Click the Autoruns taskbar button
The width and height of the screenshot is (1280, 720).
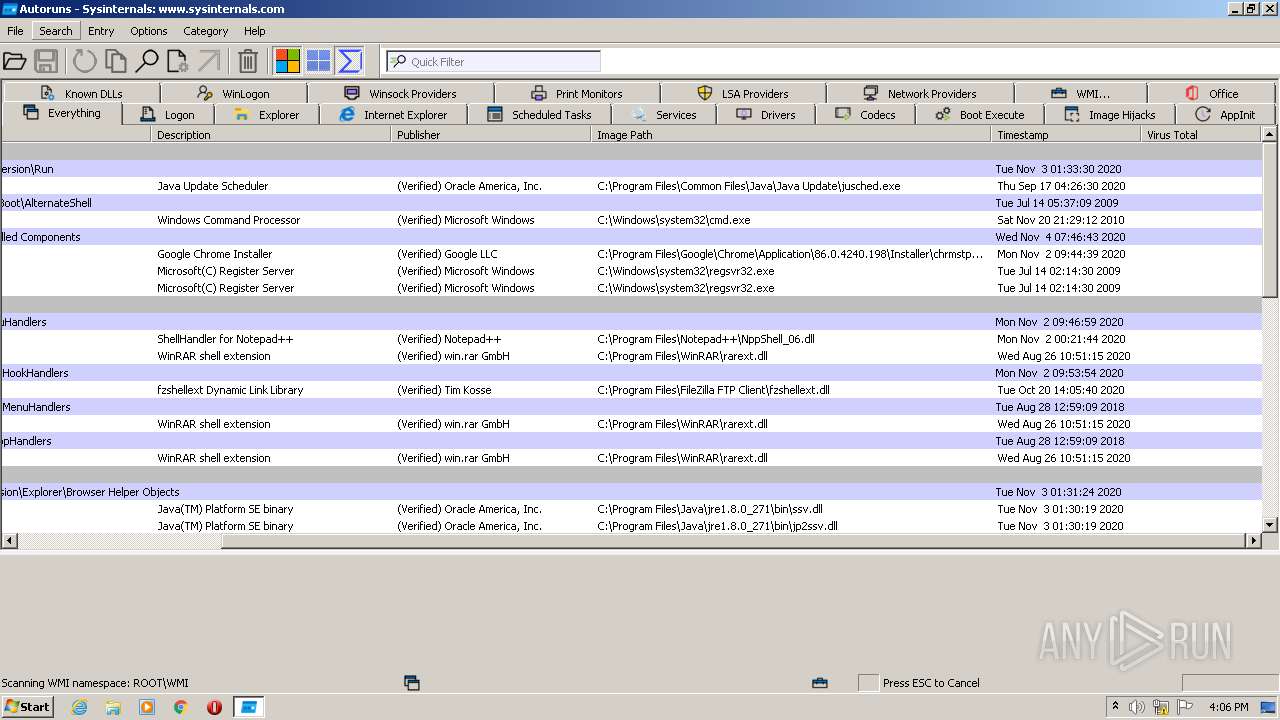[248, 707]
